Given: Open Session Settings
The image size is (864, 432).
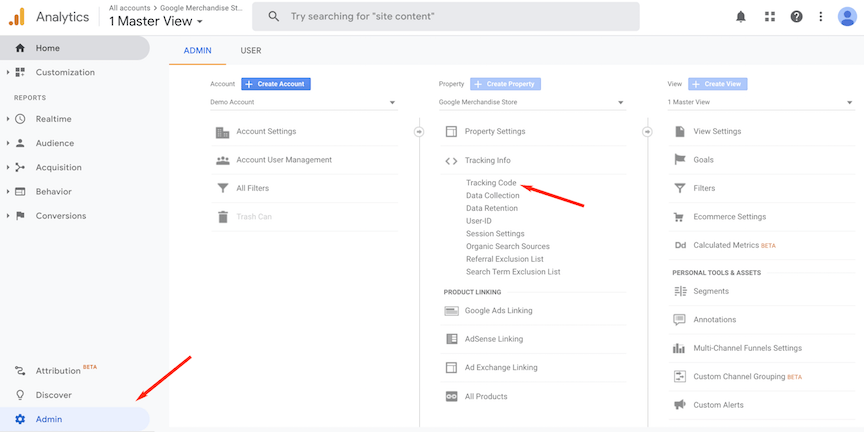Looking at the screenshot, I should click(495, 234).
